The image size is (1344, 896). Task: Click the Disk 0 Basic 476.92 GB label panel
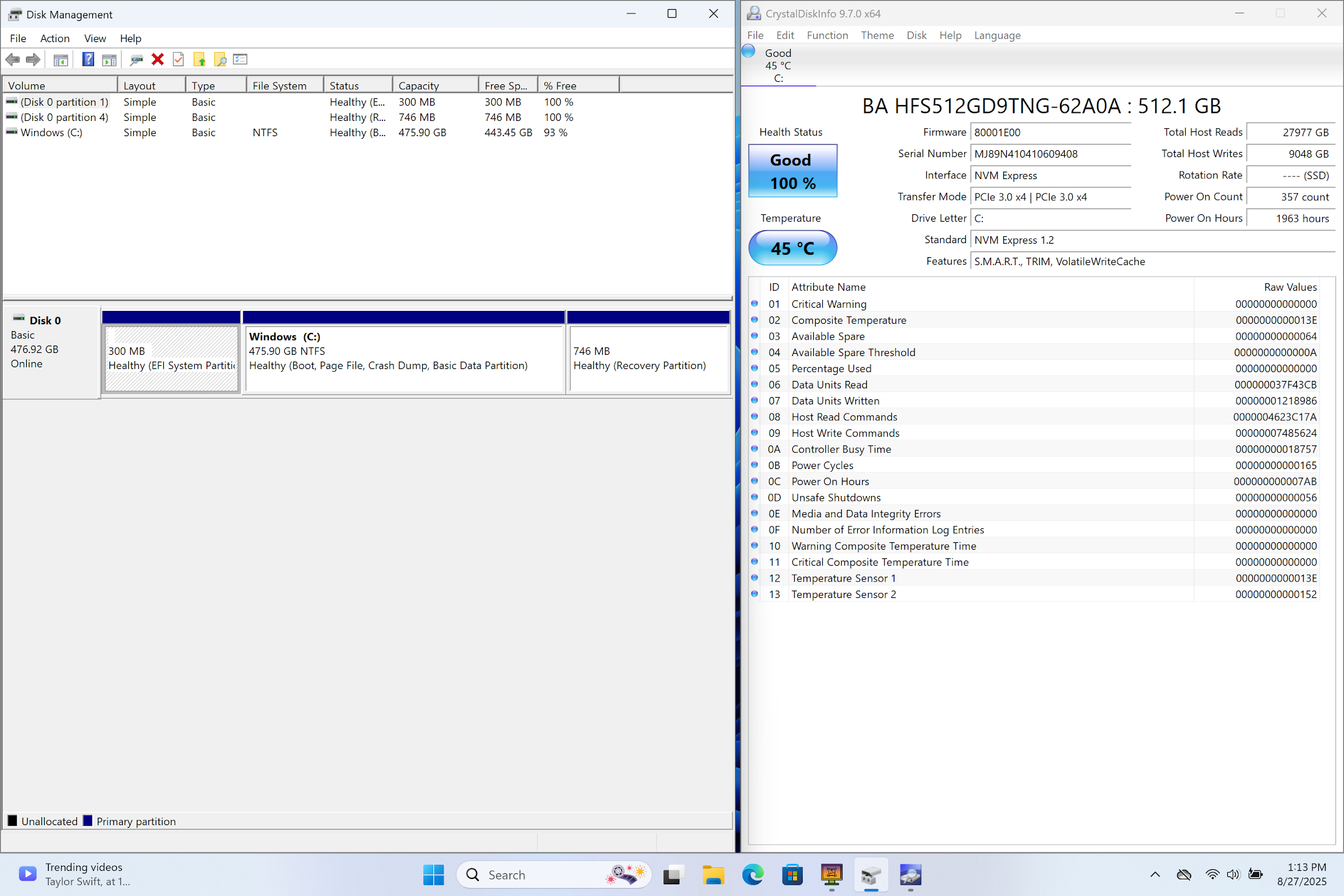point(51,352)
